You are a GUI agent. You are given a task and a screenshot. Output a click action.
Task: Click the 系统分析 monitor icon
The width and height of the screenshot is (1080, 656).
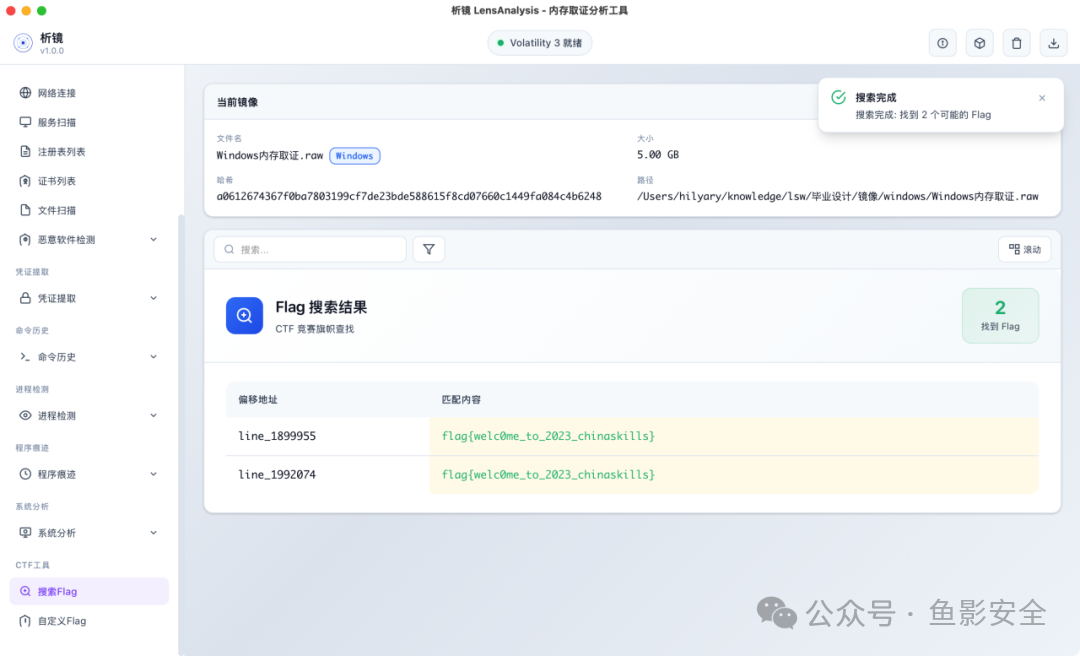tap(25, 533)
